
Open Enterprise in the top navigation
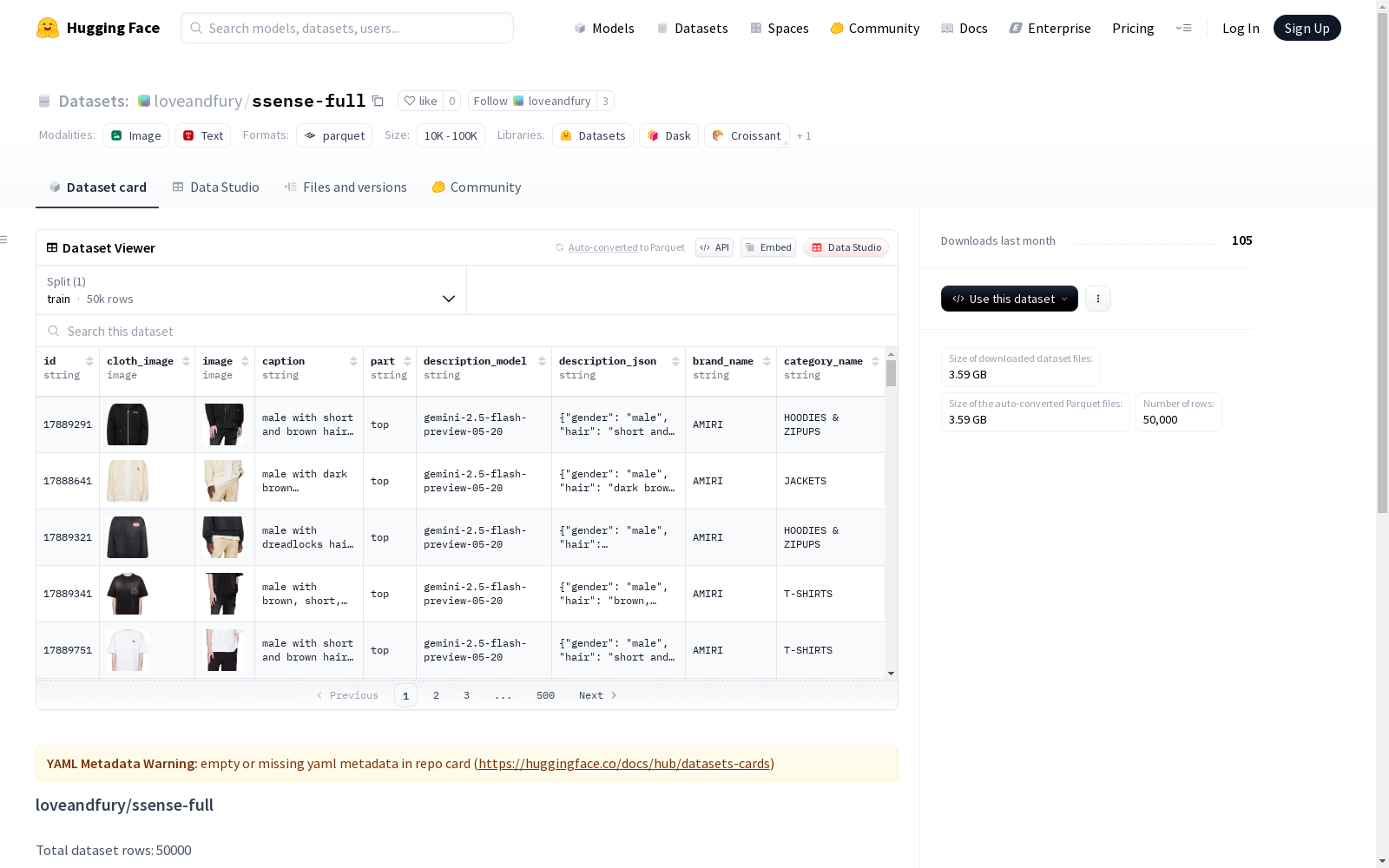[x=1050, y=28]
